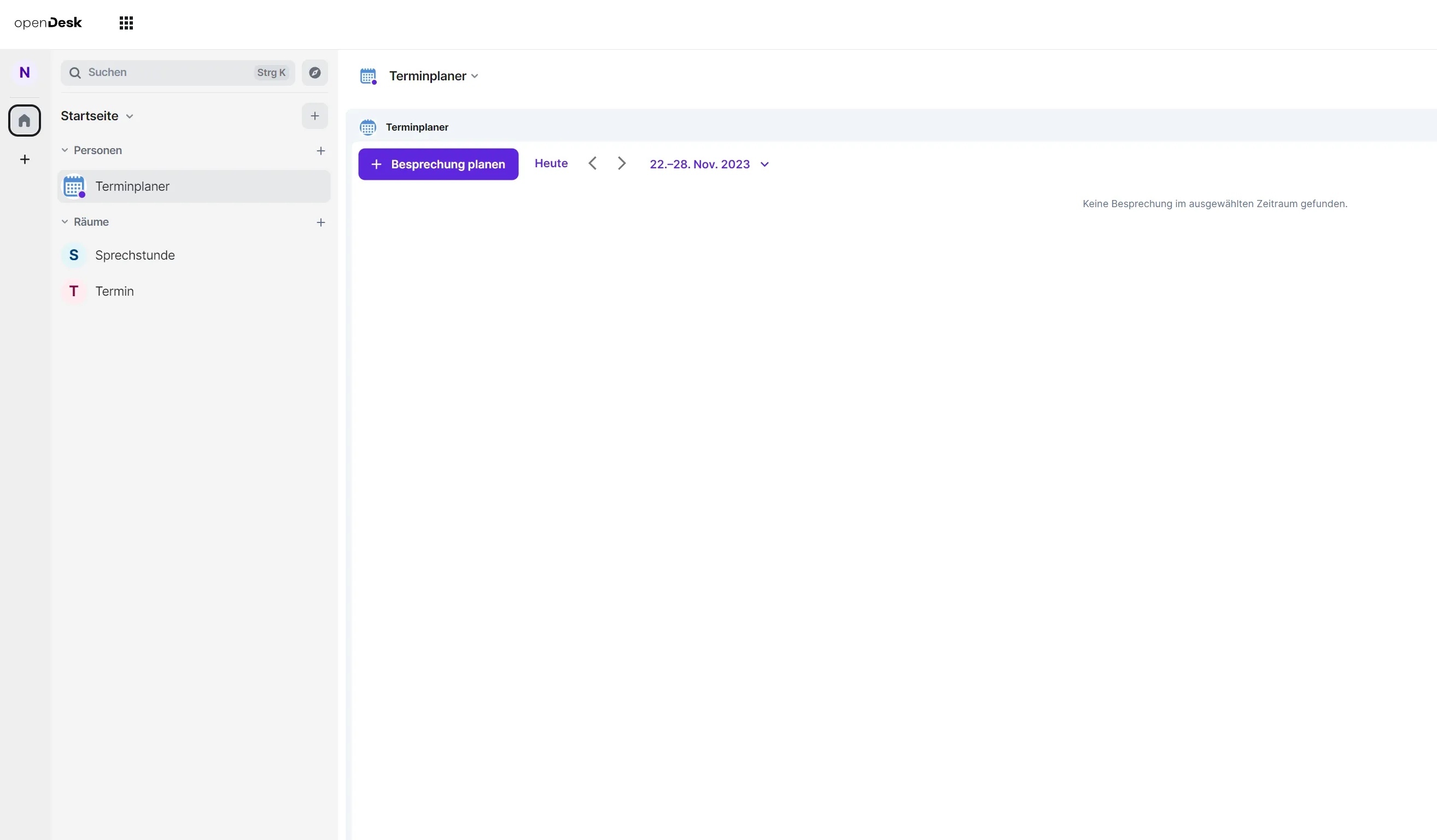The height and width of the screenshot is (840, 1437).
Task: Open Terminplaner room header dropdown
Action: pyautogui.click(x=434, y=76)
